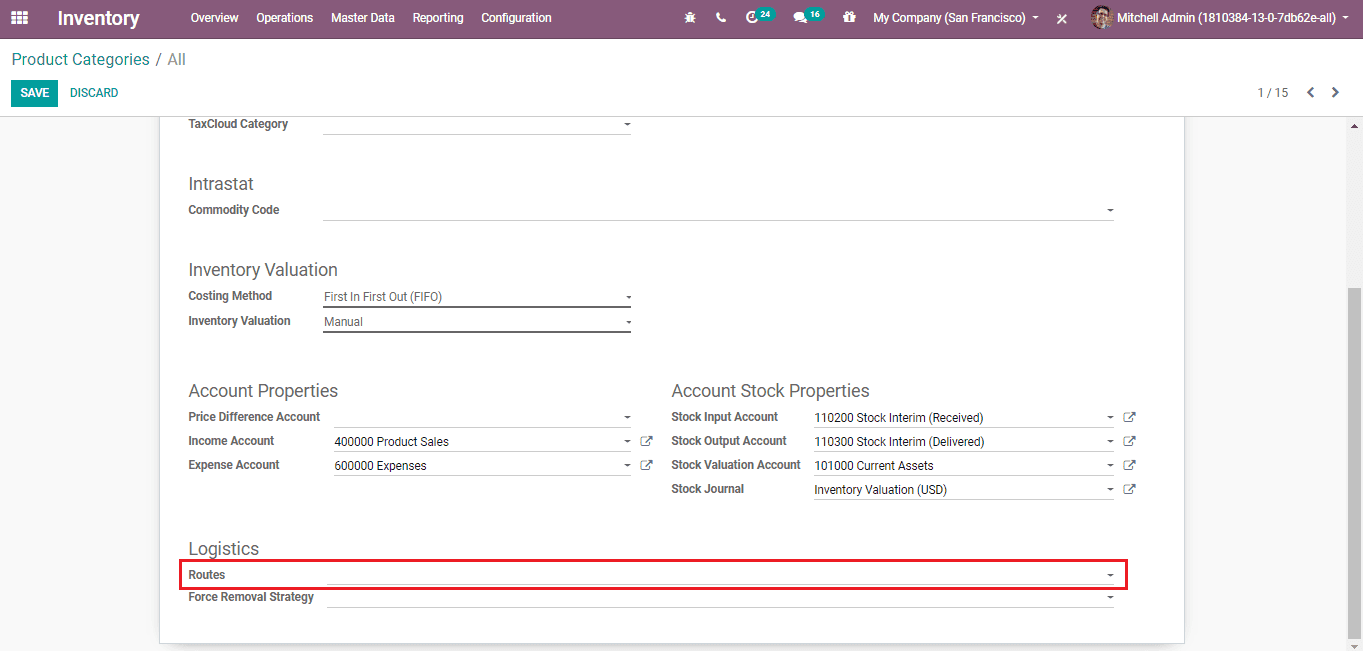Open external link for Expense Account
Viewport: 1363px width, 651px height.
(x=646, y=465)
